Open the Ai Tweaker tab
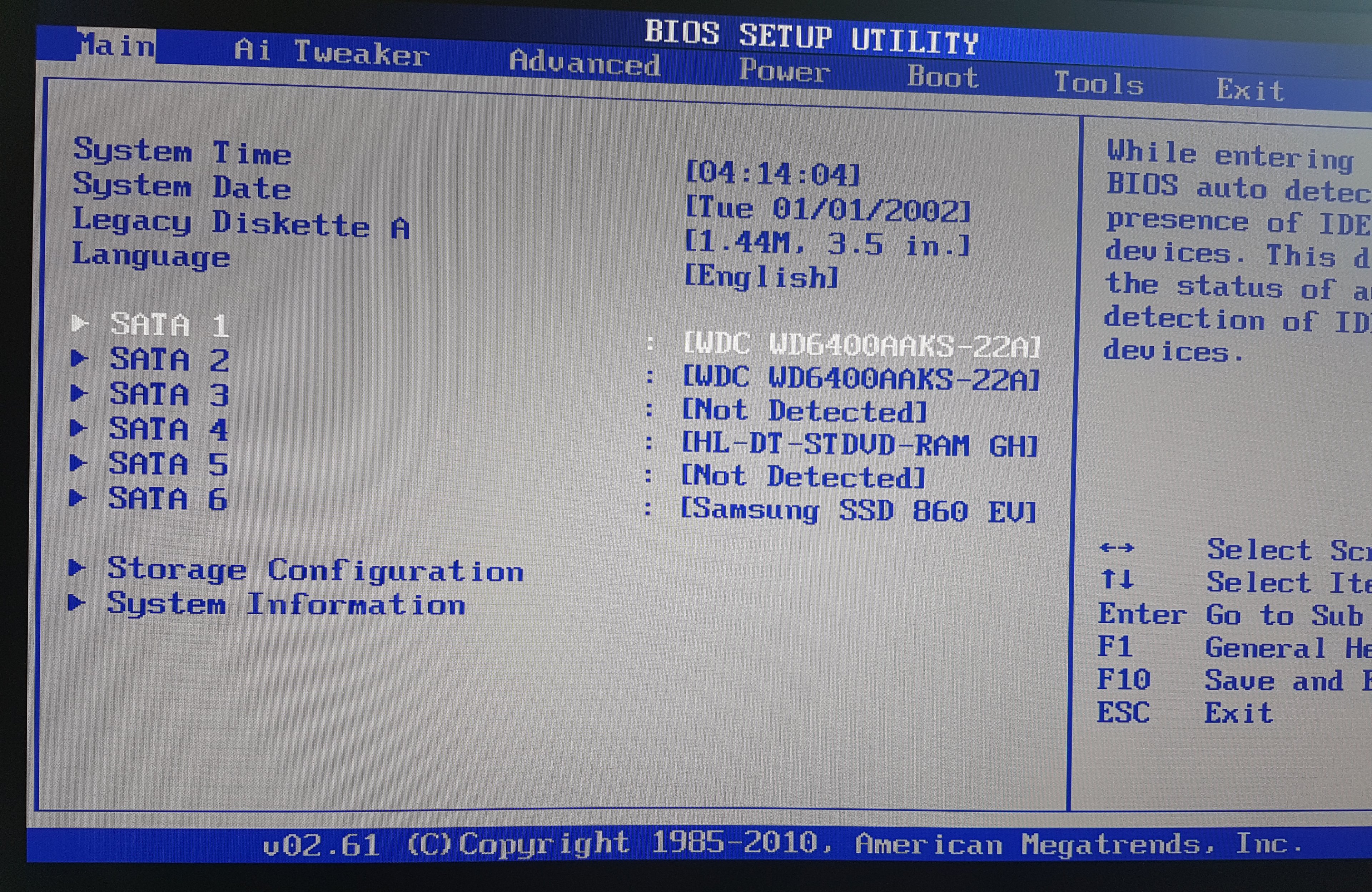 point(332,52)
